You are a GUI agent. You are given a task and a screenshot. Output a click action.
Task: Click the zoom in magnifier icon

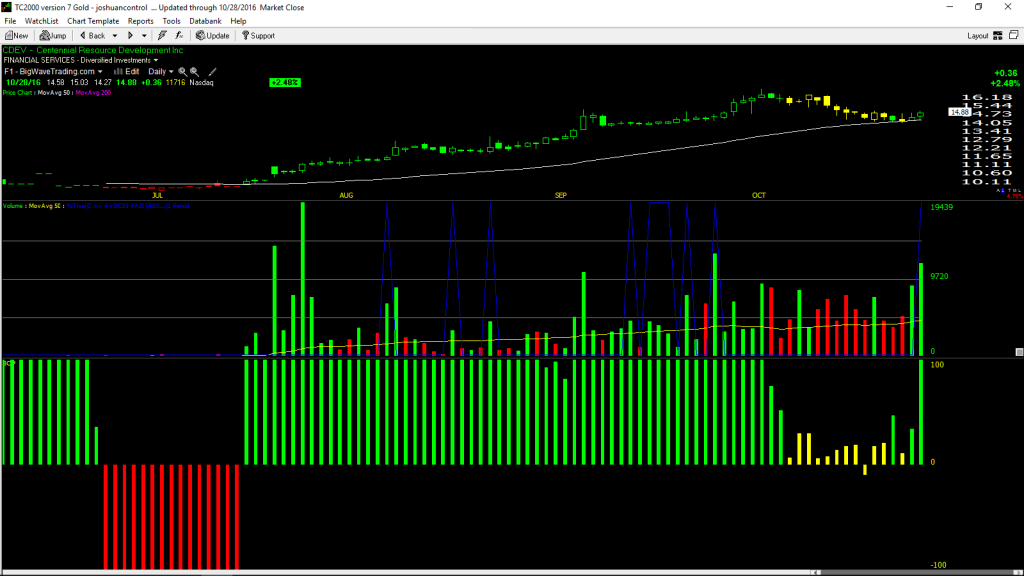(183, 72)
